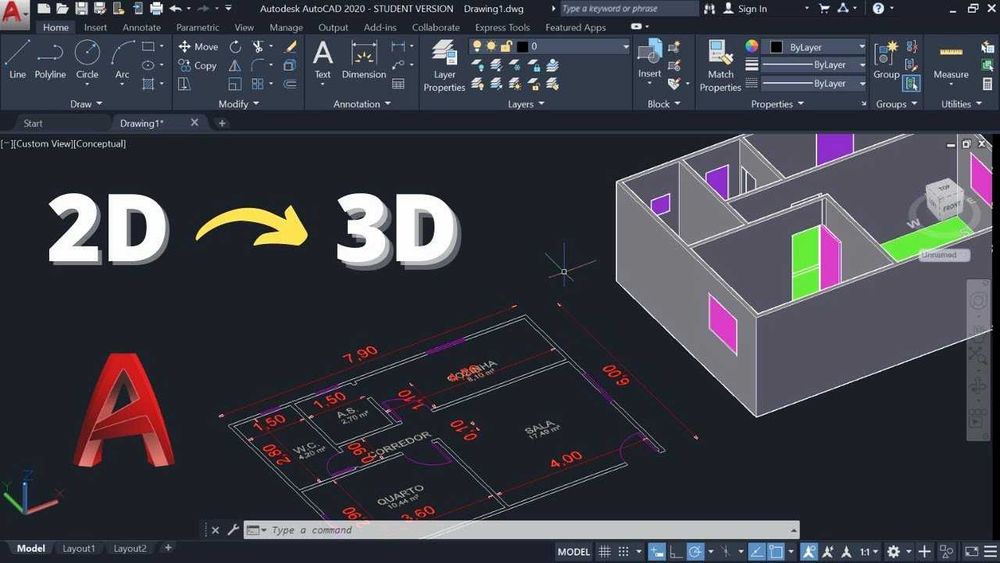Click the Group tool icon
Screen dimensions: 1000x563
tap(886, 59)
